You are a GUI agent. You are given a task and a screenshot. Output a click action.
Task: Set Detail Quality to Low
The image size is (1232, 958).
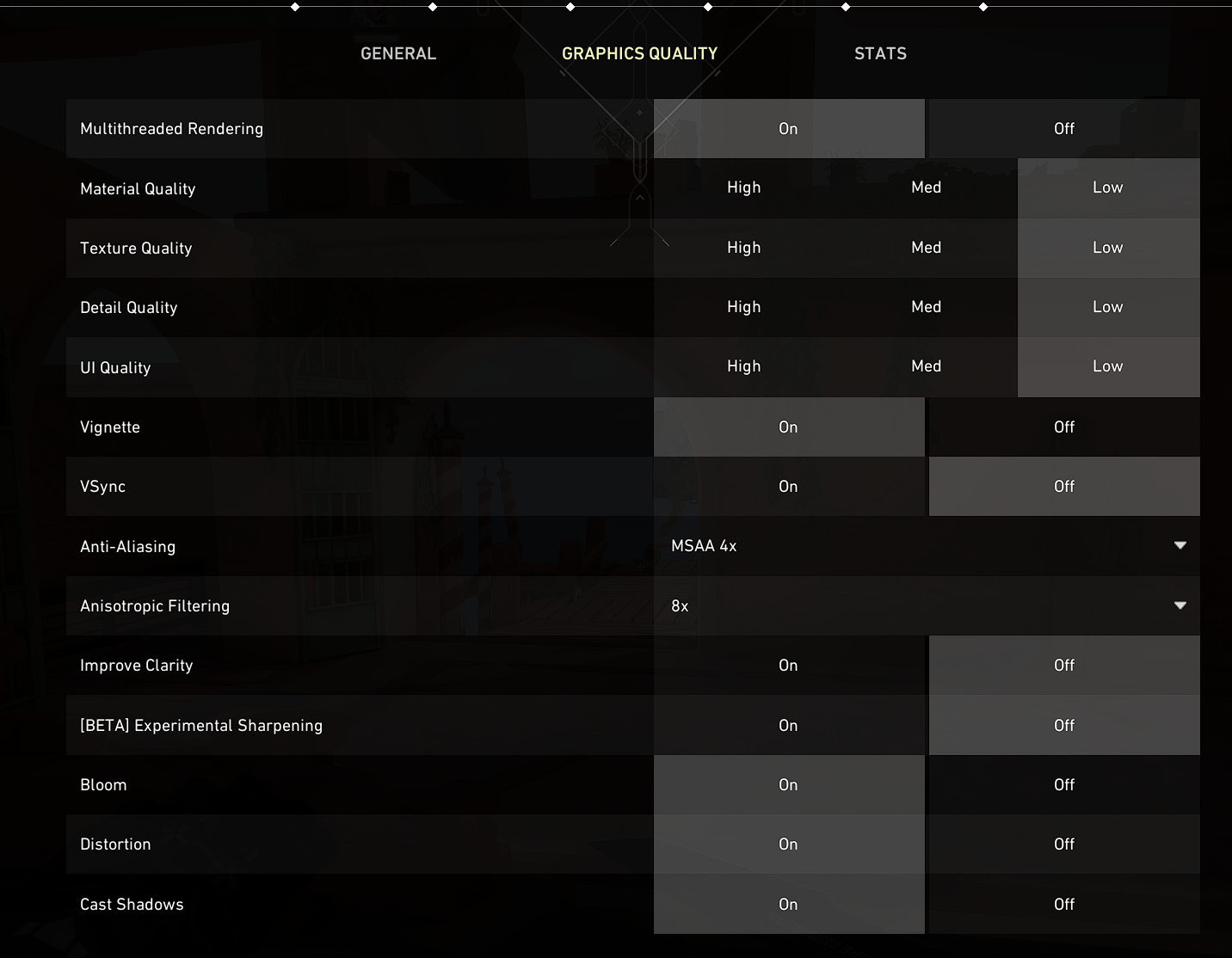(1109, 307)
